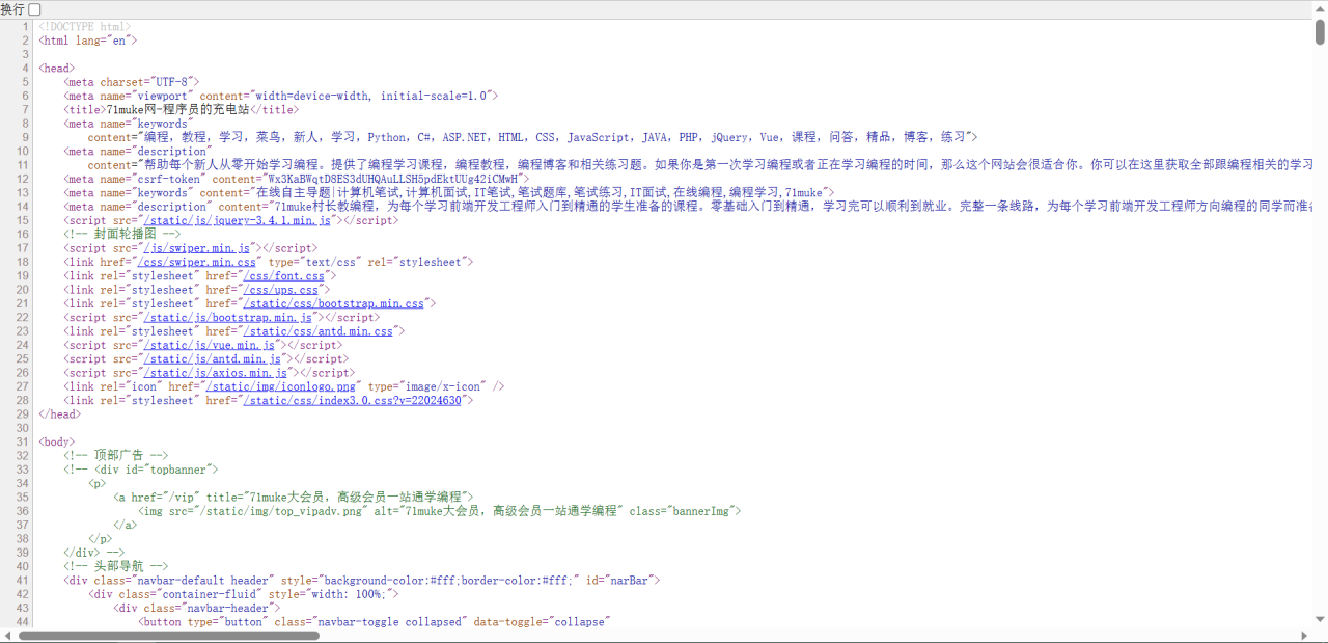Open the /css/ups.css link
This screenshot has width=1328, height=643.
tap(282, 290)
